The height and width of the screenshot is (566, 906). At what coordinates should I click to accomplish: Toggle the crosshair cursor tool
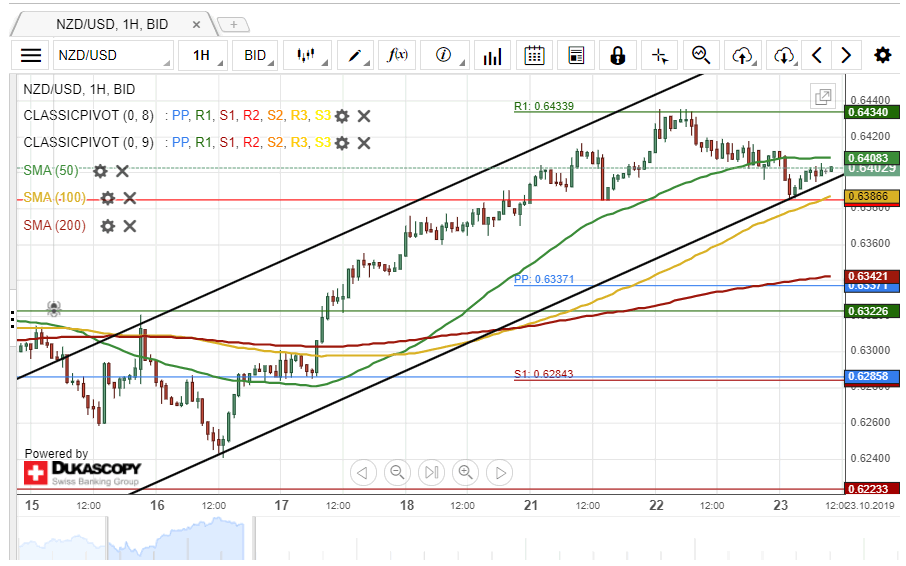(659, 56)
